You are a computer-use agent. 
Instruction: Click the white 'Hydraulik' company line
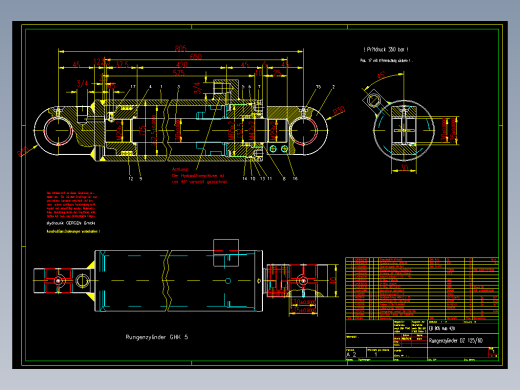click(x=71, y=223)
